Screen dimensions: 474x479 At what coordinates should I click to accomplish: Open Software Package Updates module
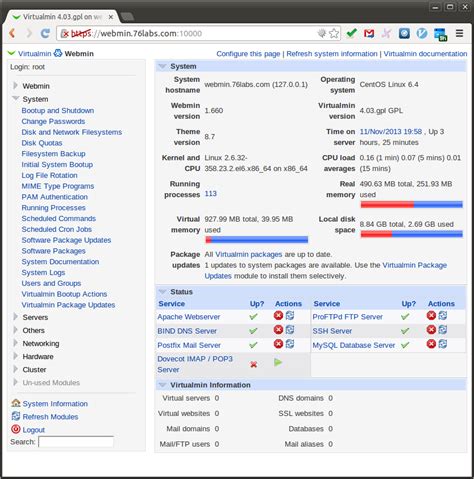pyautogui.click(x=66, y=240)
